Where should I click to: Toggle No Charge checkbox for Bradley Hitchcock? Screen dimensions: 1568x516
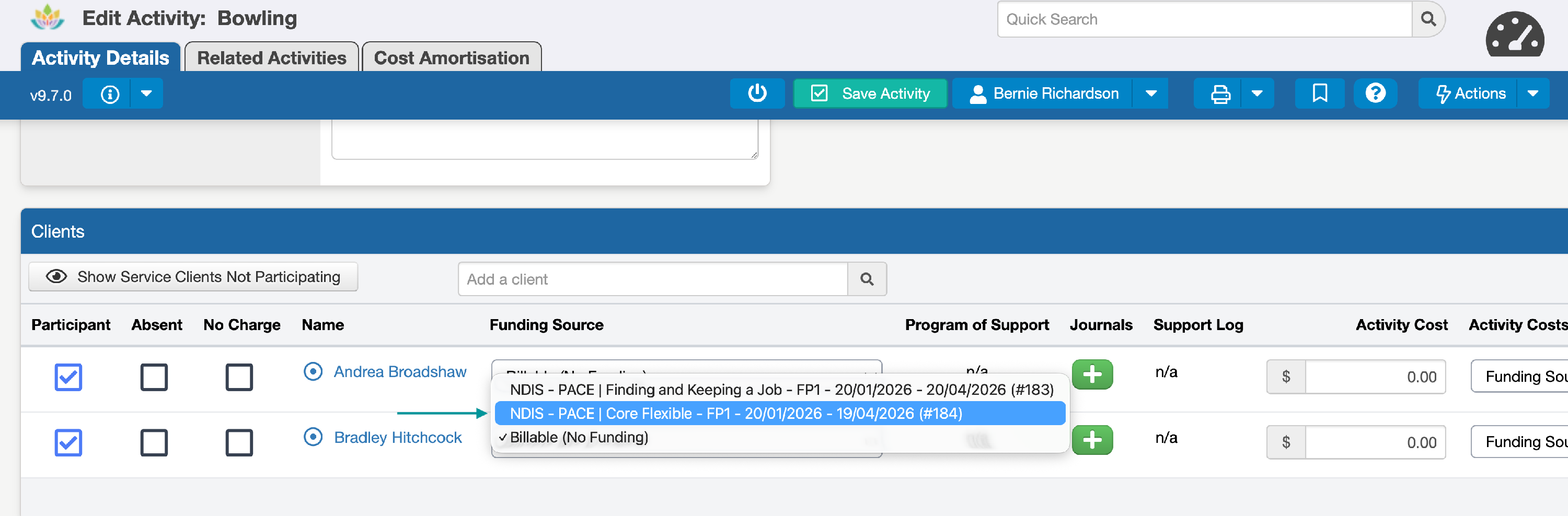click(x=239, y=443)
